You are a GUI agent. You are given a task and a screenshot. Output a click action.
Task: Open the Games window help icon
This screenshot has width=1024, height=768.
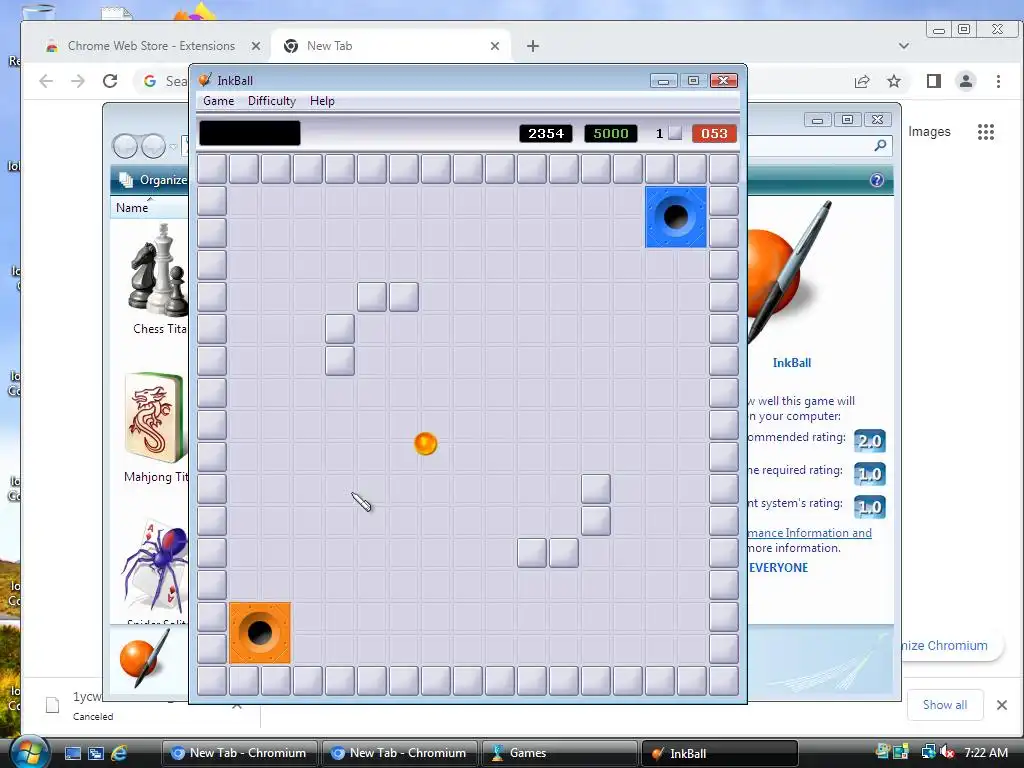876,180
